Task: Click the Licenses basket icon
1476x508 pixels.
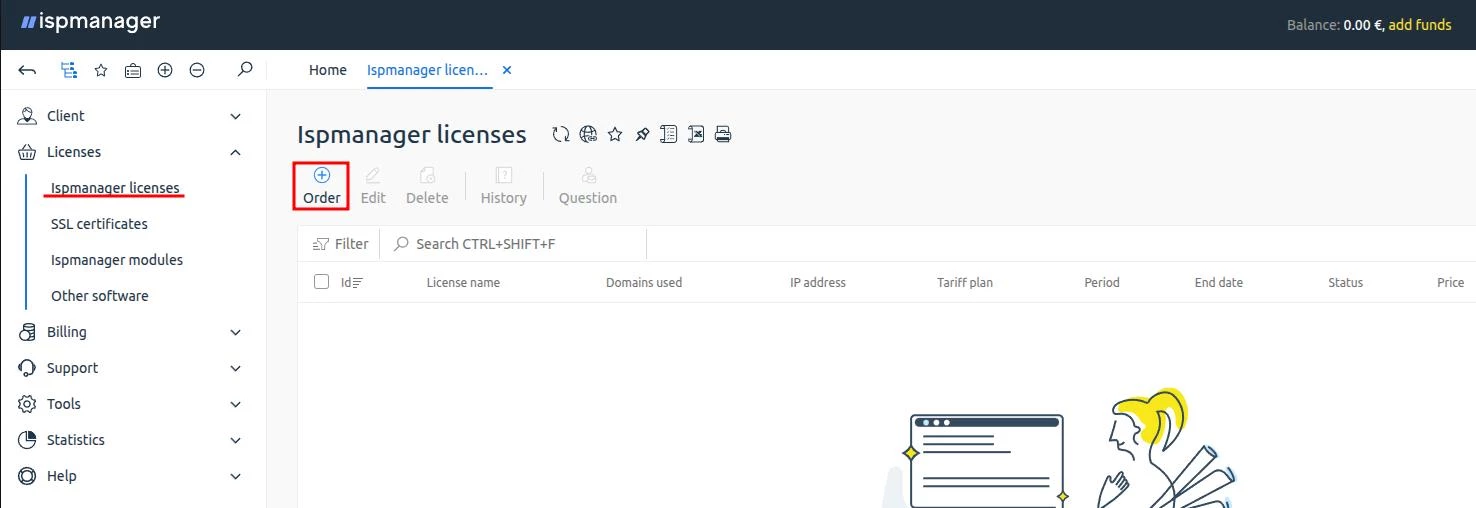Action: click(x=28, y=152)
